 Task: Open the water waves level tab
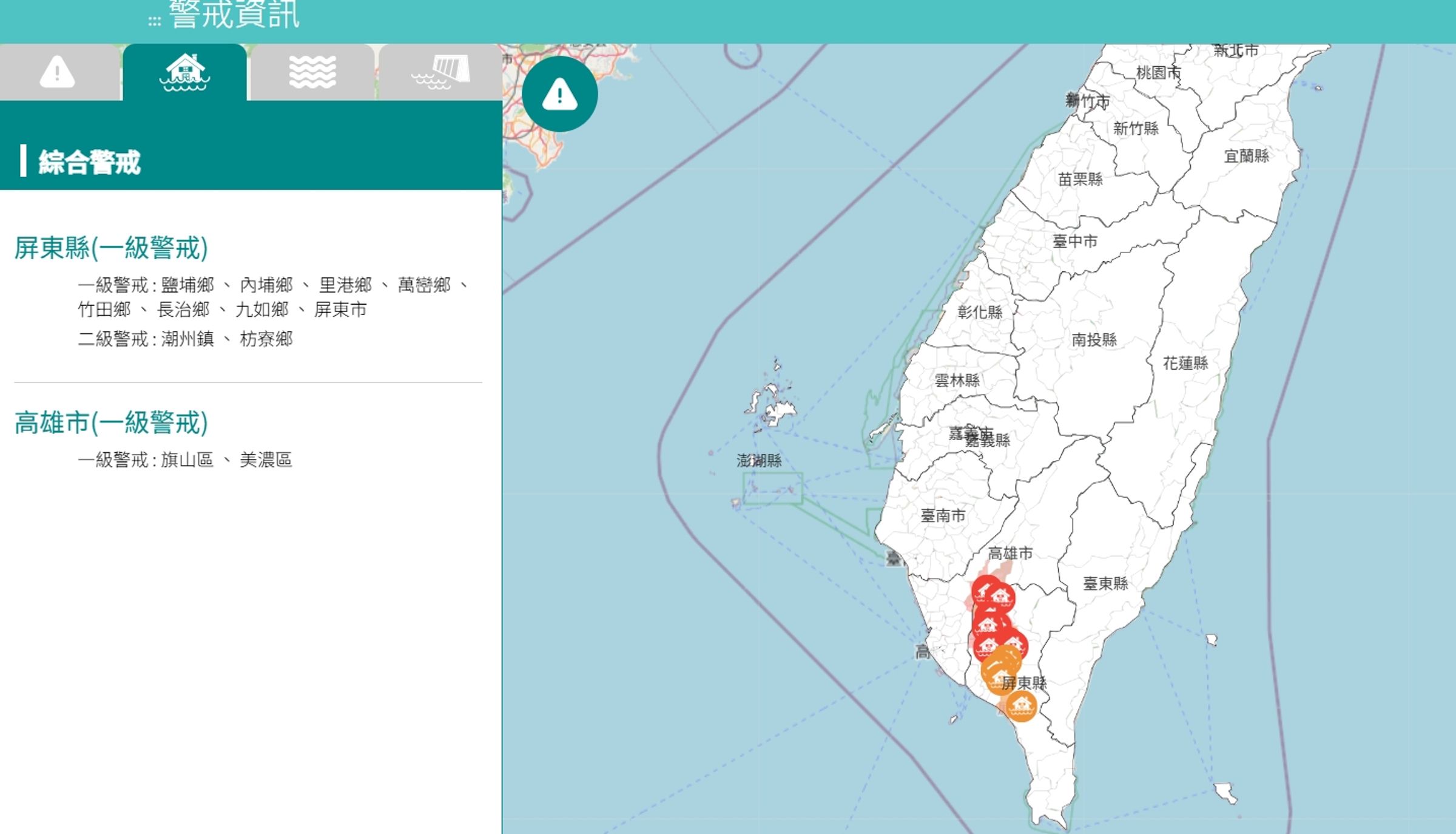pos(312,72)
